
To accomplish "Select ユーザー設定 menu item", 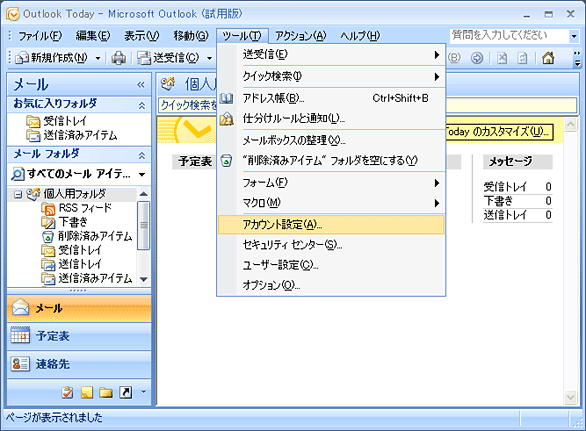I will (x=331, y=265).
